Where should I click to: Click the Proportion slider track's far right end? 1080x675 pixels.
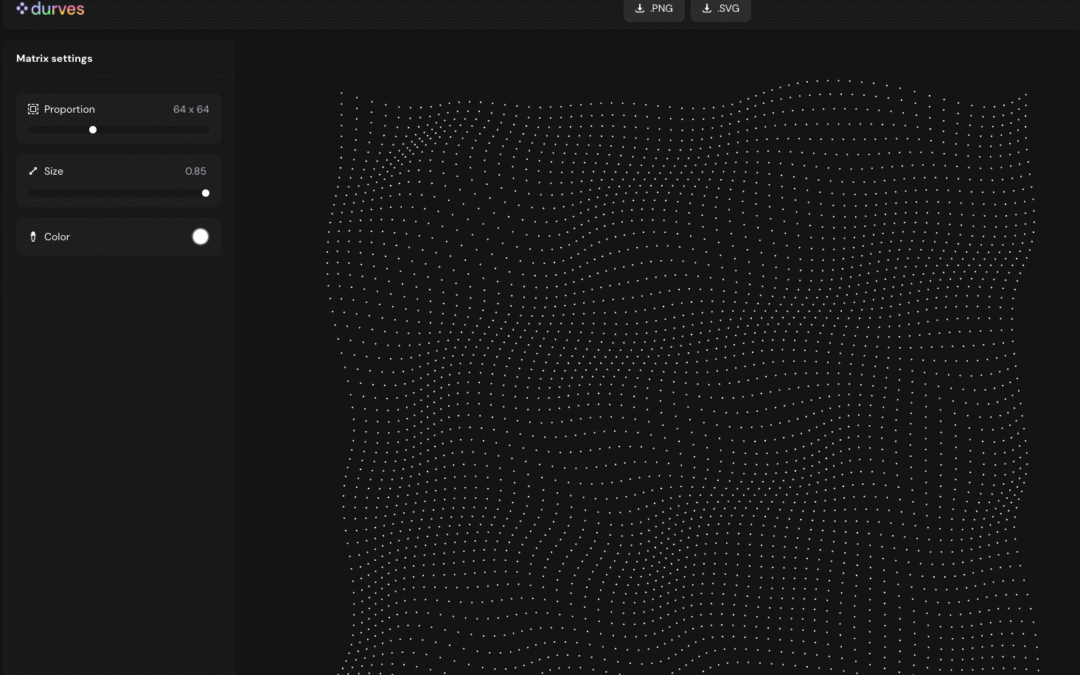207,129
